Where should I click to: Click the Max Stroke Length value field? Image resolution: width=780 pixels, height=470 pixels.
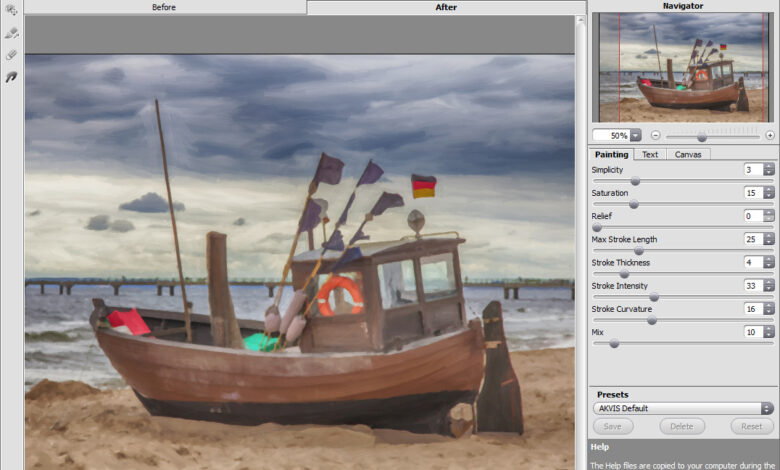(752, 239)
